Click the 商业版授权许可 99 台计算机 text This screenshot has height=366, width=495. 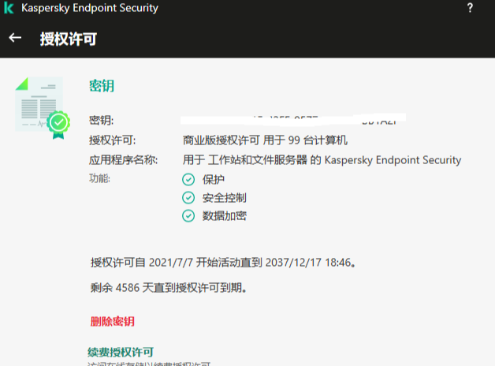[265, 140]
